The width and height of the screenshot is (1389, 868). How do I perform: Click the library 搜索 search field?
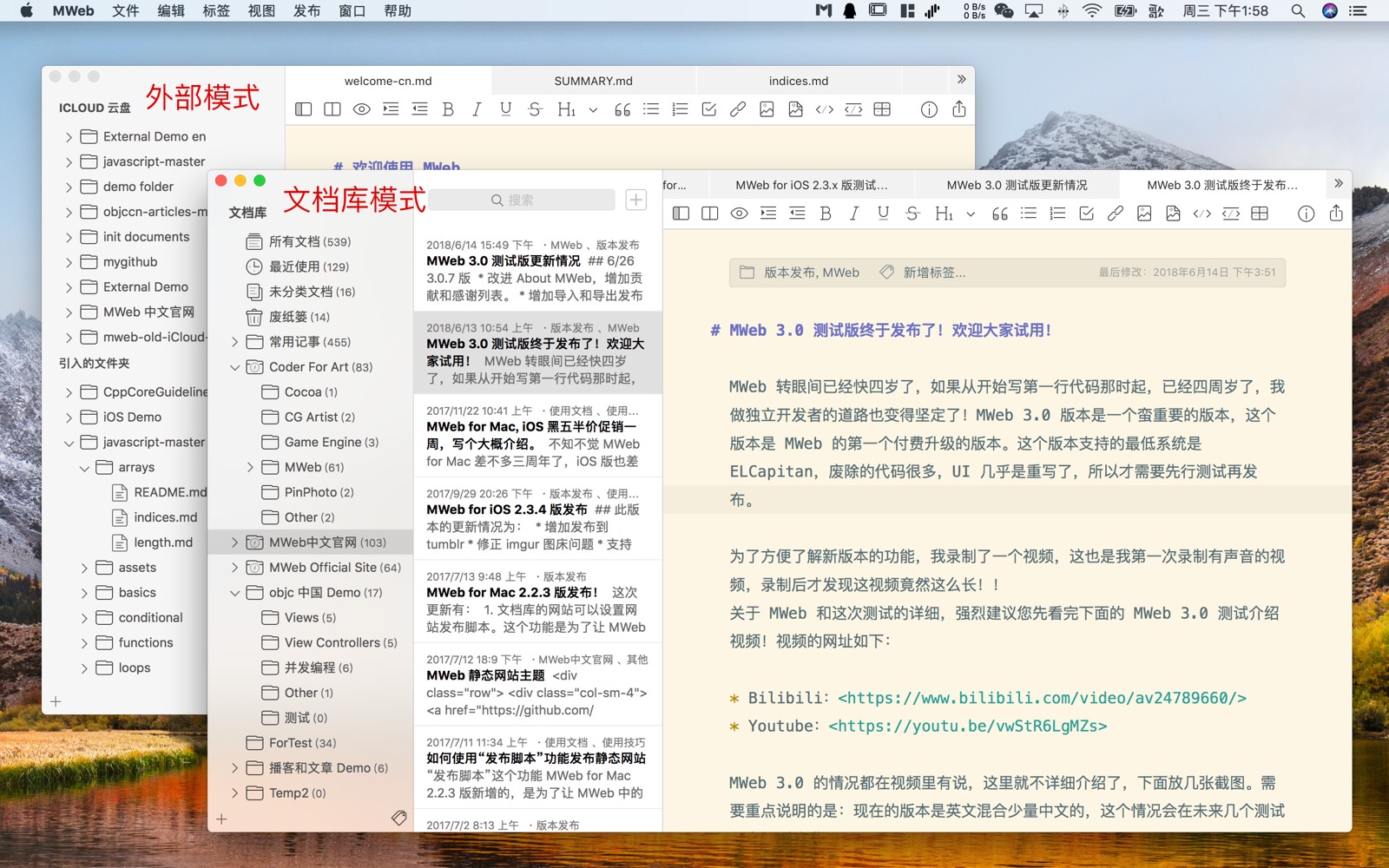tap(522, 200)
